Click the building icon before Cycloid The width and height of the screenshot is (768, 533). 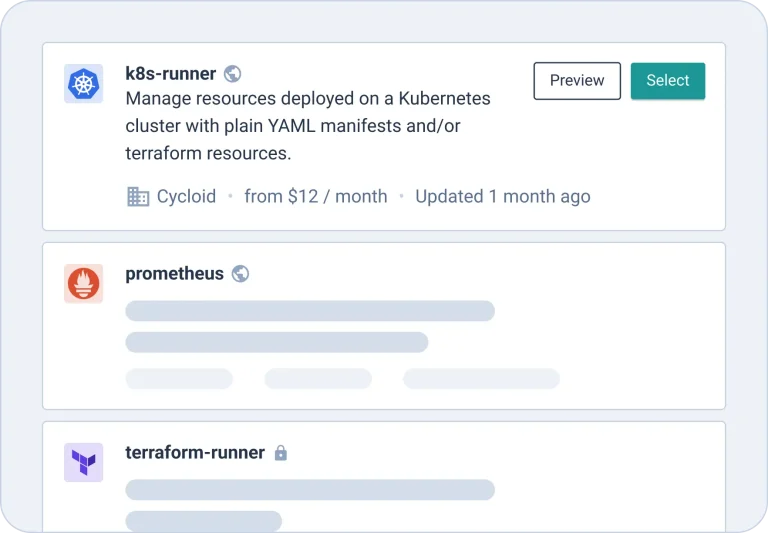[x=138, y=196]
